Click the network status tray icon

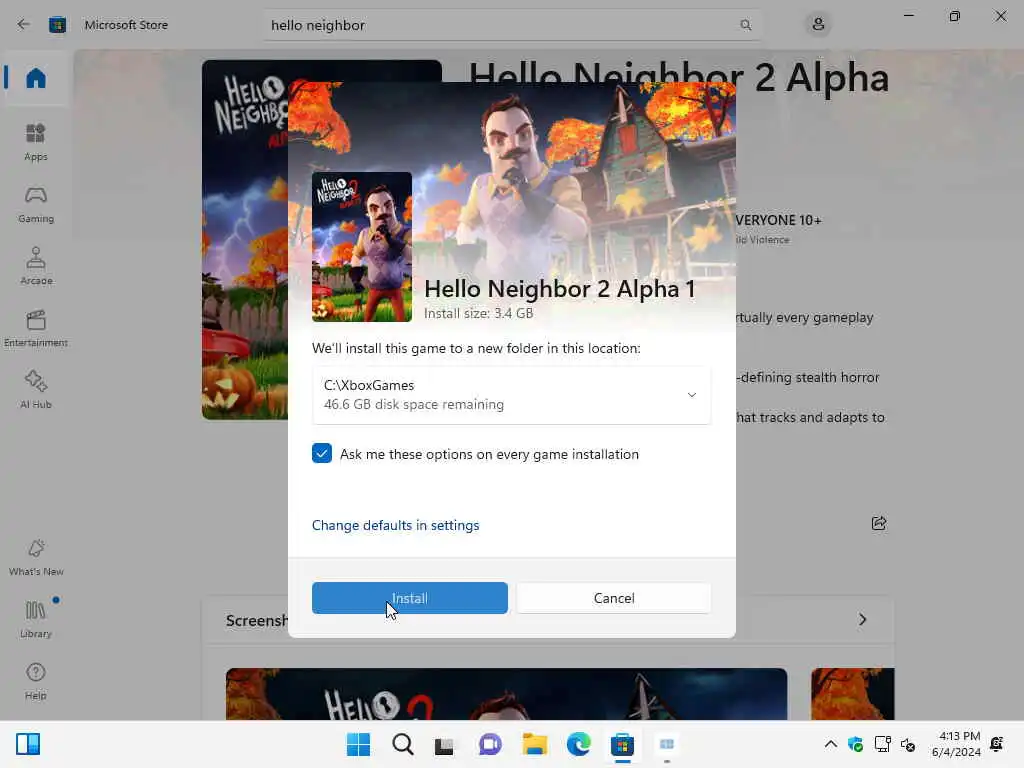point(882,744)
